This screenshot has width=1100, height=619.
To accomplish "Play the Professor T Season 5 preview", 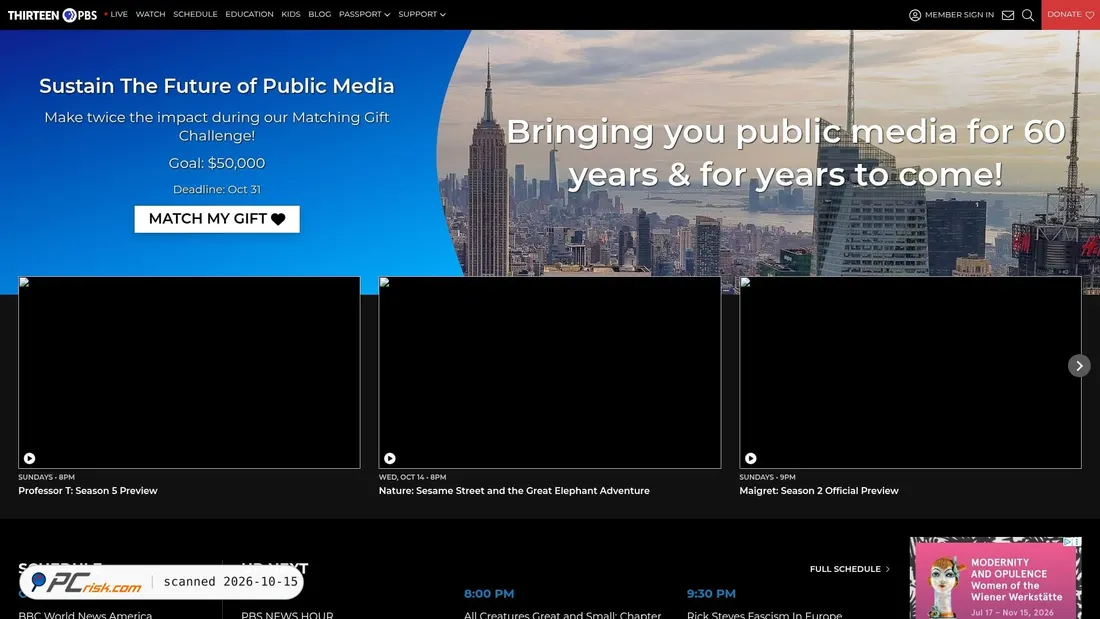I will 29,458.
